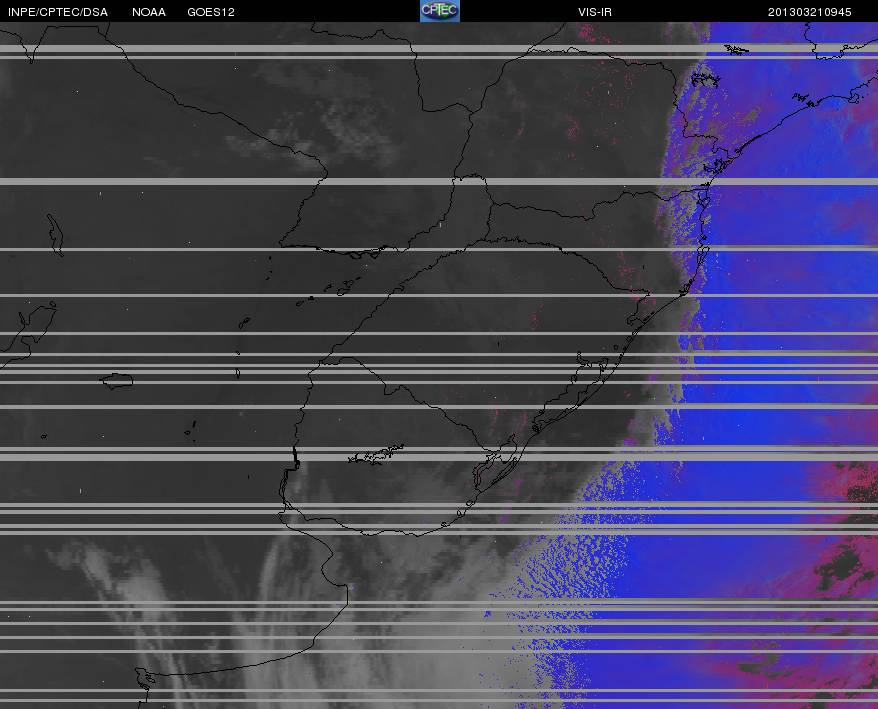Click the Rio Negro reservoir outline in Uruguay
Viewport: 878px width, 709px height.
[x=376, y=454]
